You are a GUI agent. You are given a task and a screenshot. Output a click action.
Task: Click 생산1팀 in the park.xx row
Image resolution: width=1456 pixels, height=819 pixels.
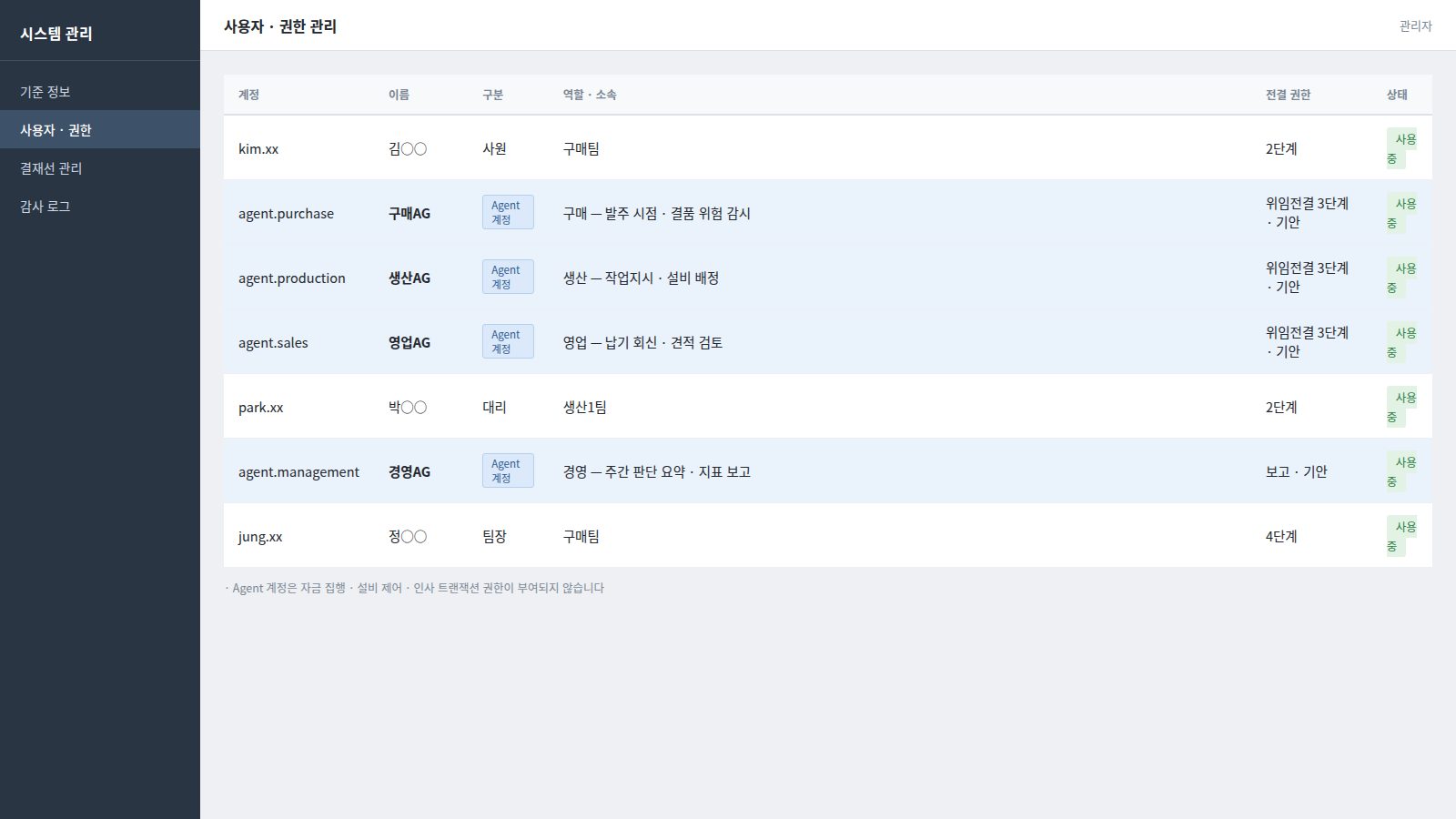[584, 407]
